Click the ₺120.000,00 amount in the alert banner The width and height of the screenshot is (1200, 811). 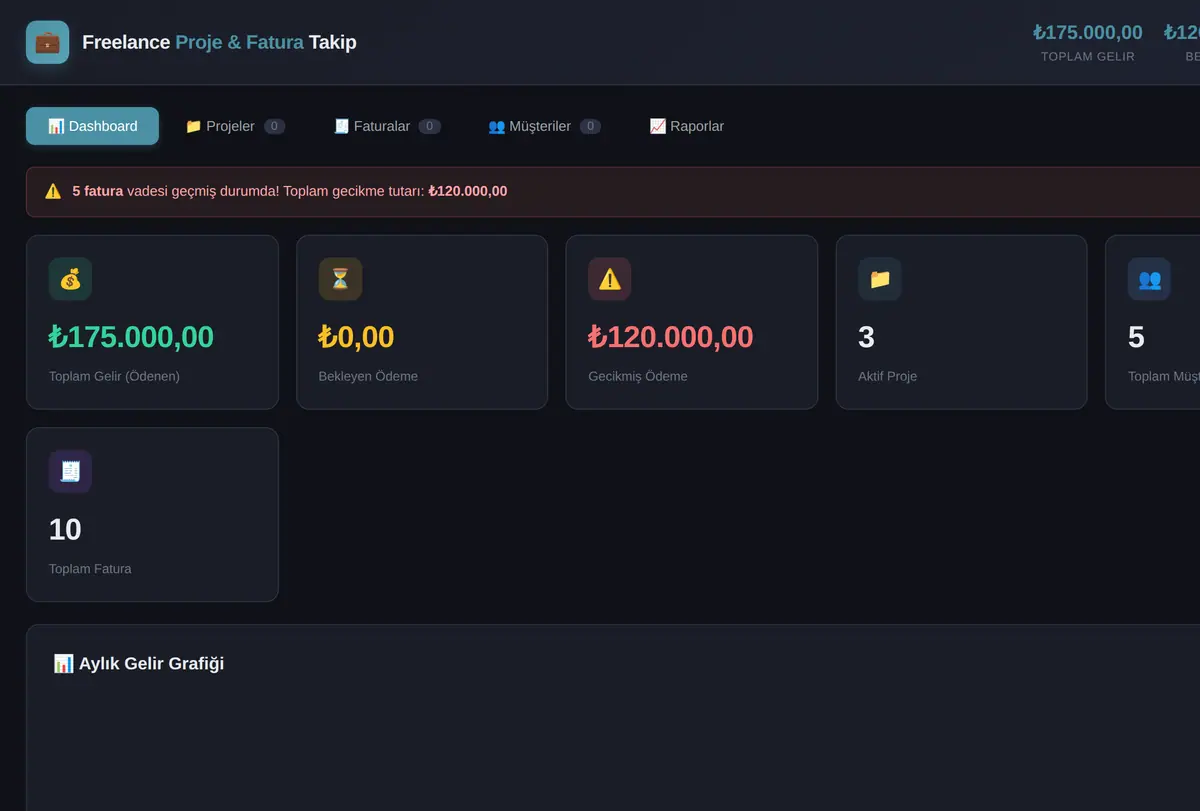point(468,191)
